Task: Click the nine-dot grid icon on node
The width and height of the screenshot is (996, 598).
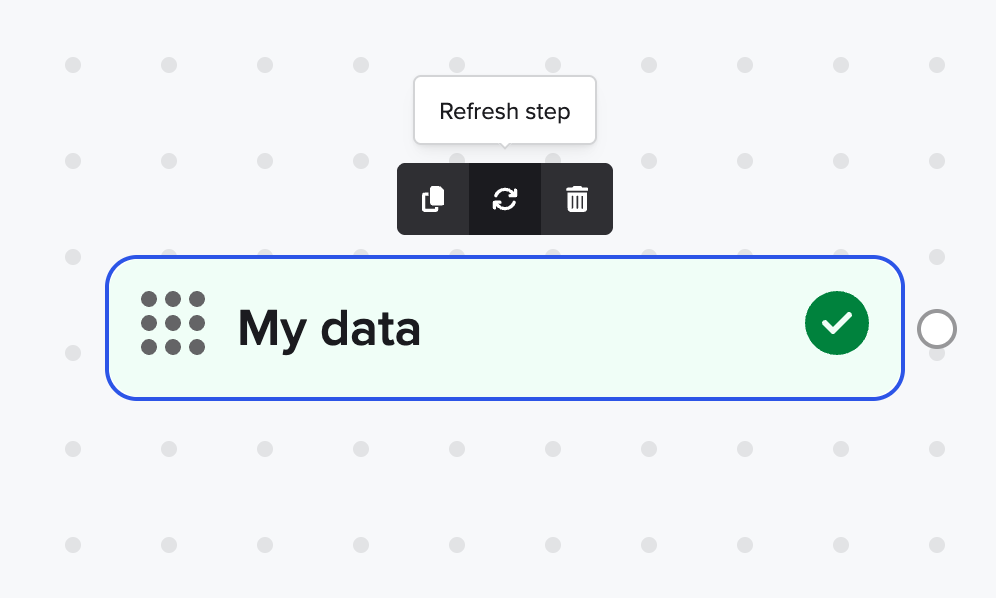Action: click(x=173, y=323)
